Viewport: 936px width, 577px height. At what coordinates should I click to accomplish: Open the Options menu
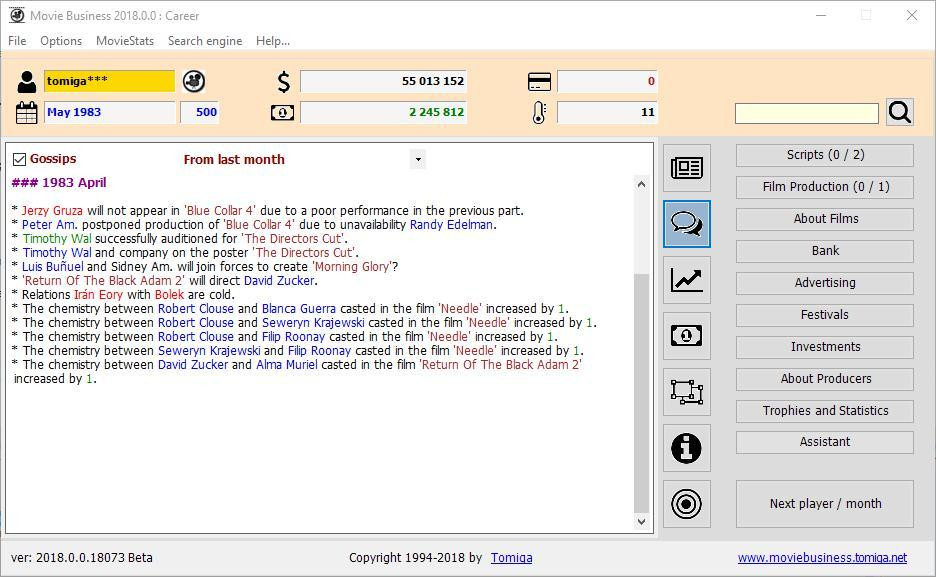[x=61, y=41]
